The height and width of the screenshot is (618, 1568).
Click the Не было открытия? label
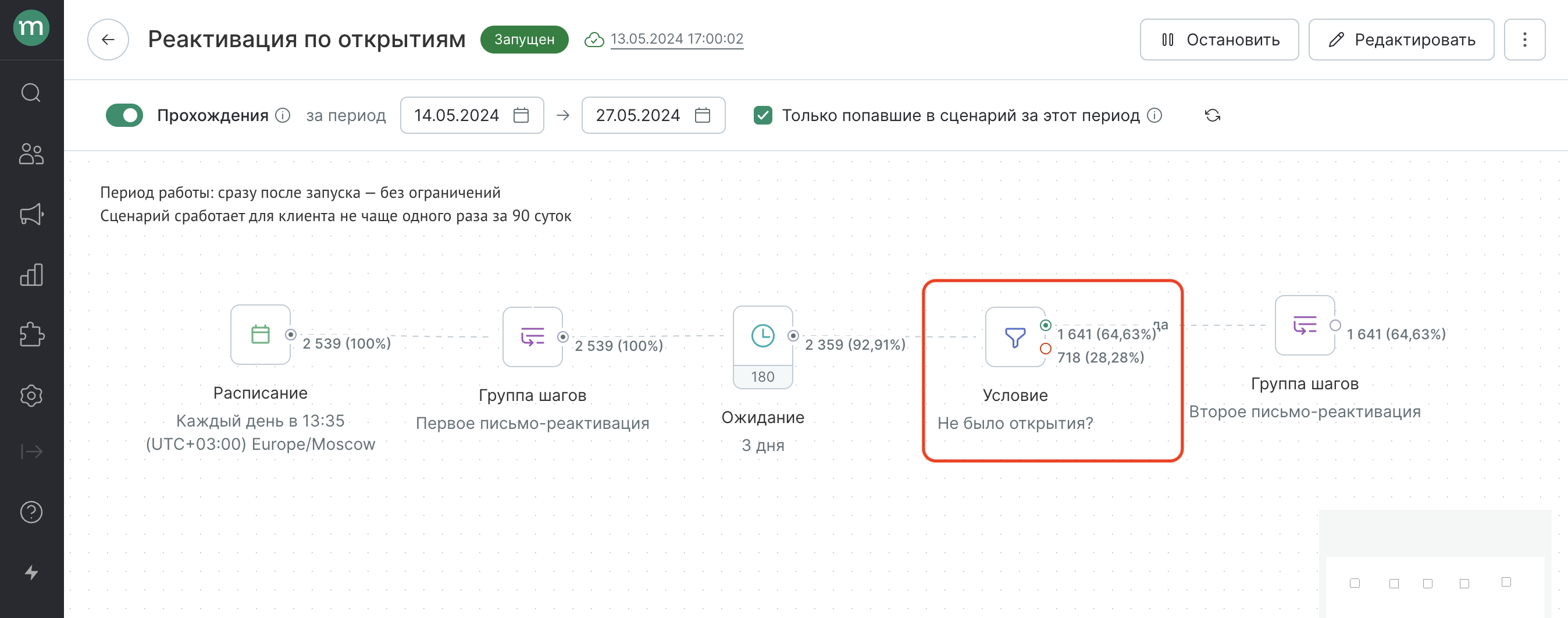pyautogui.click(x=1015, y=423)
